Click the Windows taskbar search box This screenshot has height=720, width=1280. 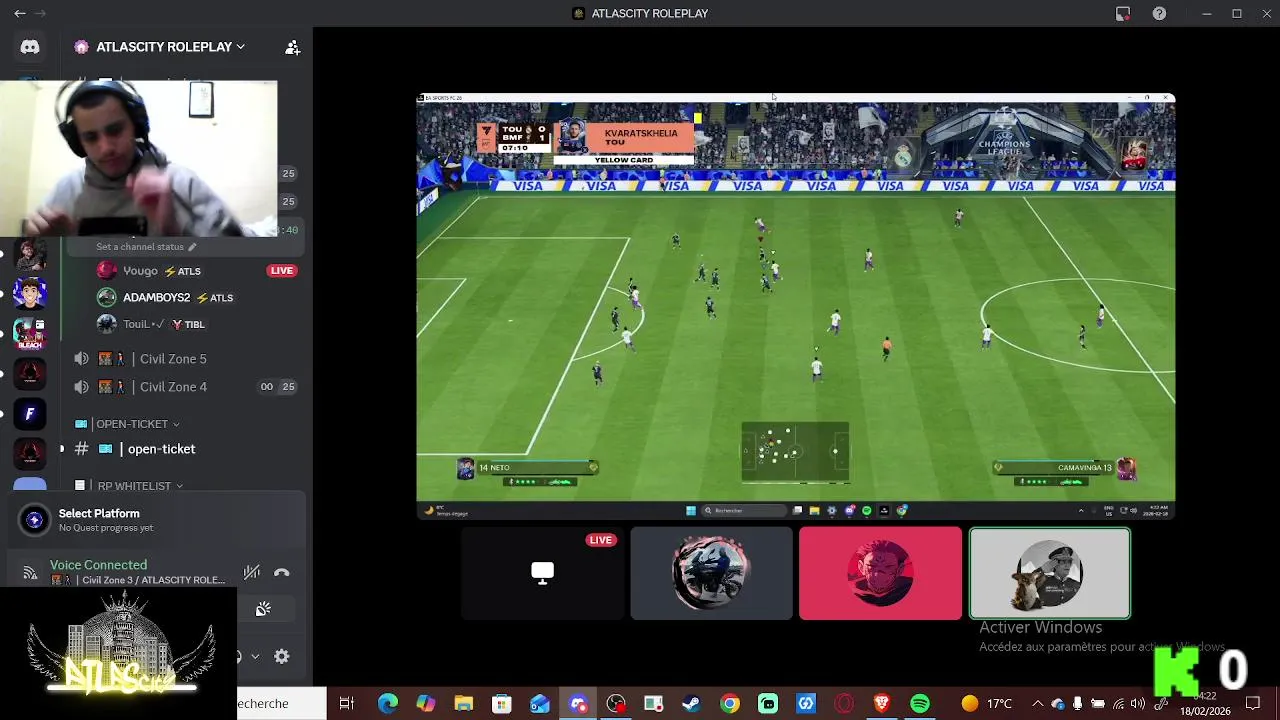pyautogui.click(x=282, y=704)
